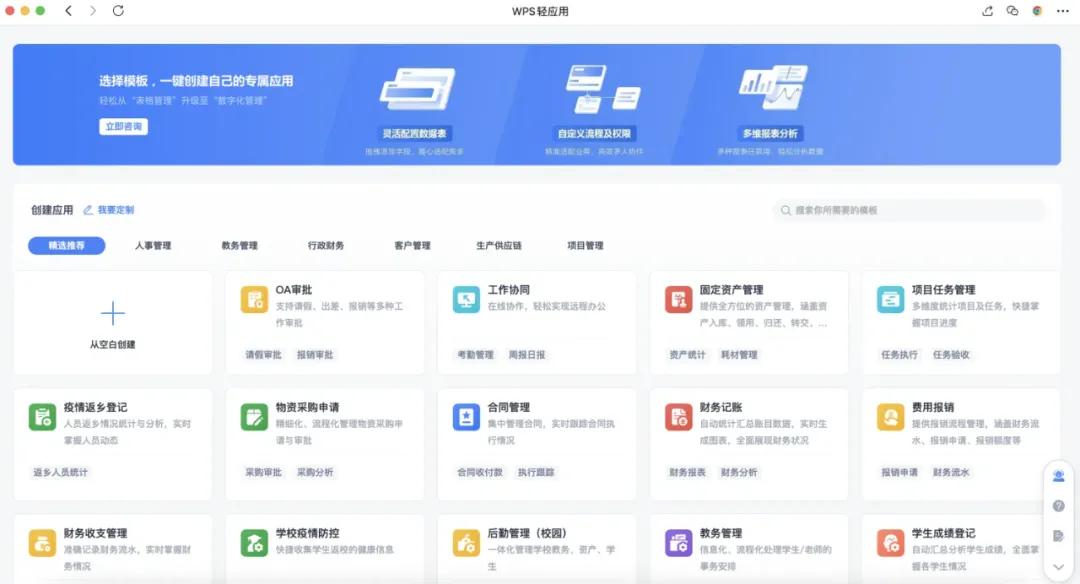Click the 报销审批 tag

coord(315,355)
